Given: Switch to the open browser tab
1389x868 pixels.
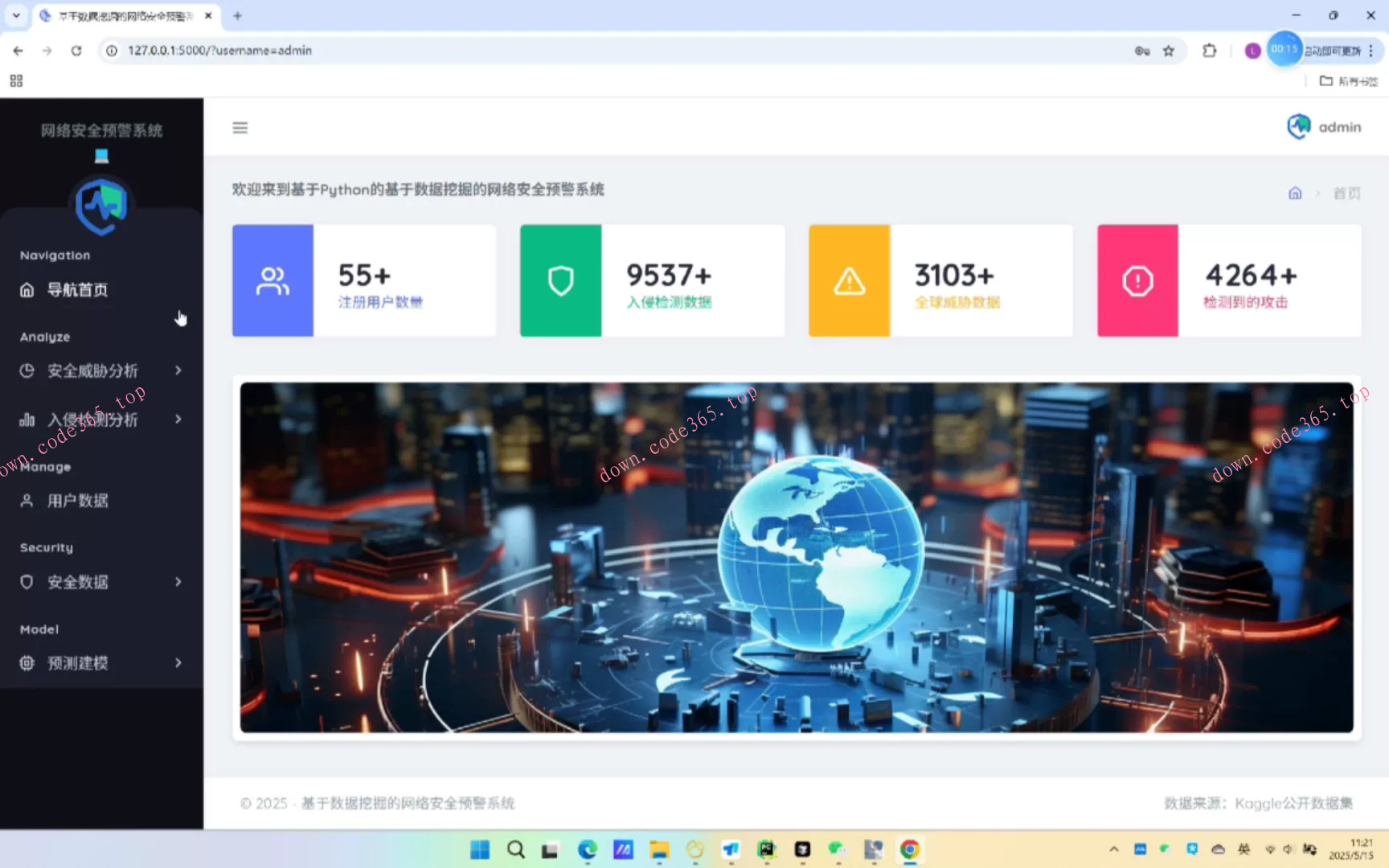Looking at the screenshot, I should pyautogui.click(x=121, y=15).
